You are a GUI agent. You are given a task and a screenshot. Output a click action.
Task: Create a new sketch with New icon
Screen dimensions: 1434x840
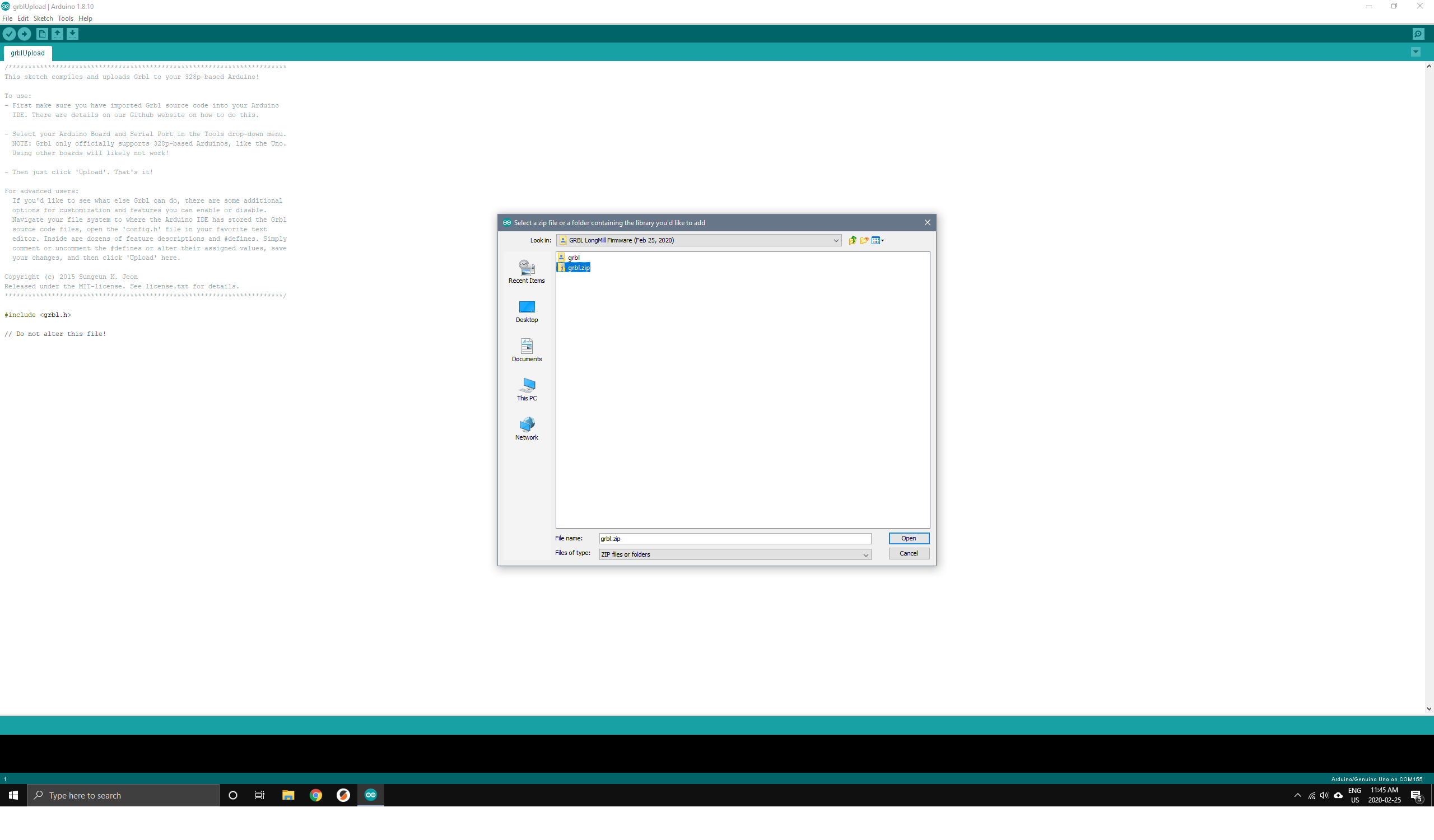point(42,34)
